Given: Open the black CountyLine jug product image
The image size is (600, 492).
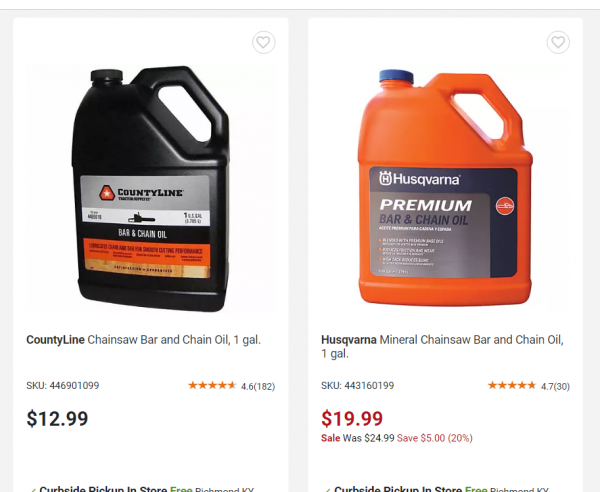Looking at the screenshot, I should (x=151, y=189).
